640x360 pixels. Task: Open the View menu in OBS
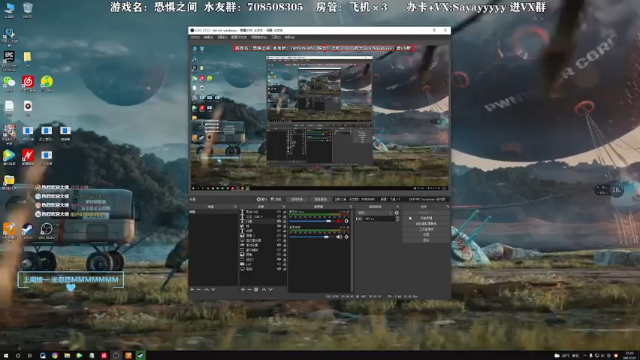[x=222, y=37]
